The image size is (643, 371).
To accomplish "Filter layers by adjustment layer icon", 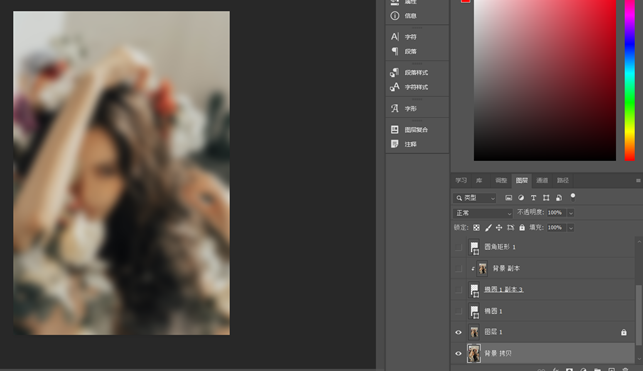I will coord(521,198).
